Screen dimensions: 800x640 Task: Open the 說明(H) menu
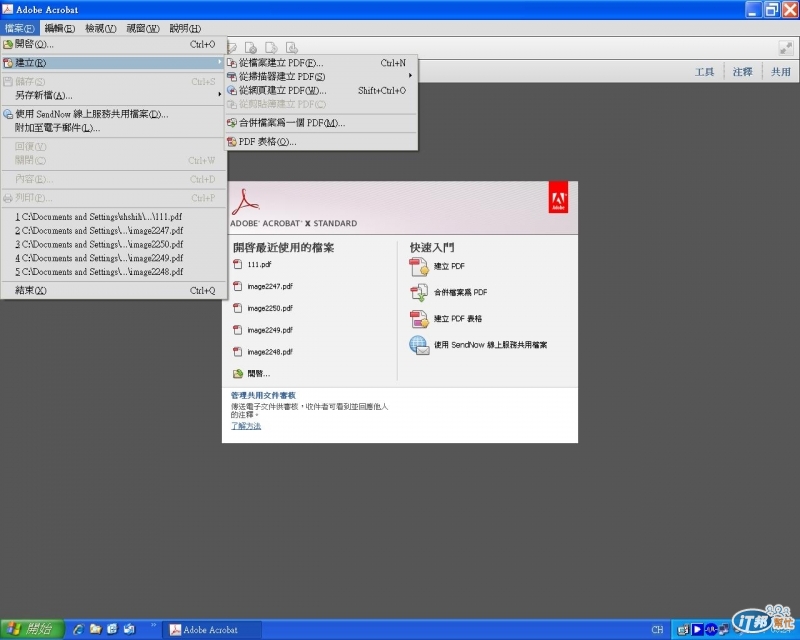185,29
